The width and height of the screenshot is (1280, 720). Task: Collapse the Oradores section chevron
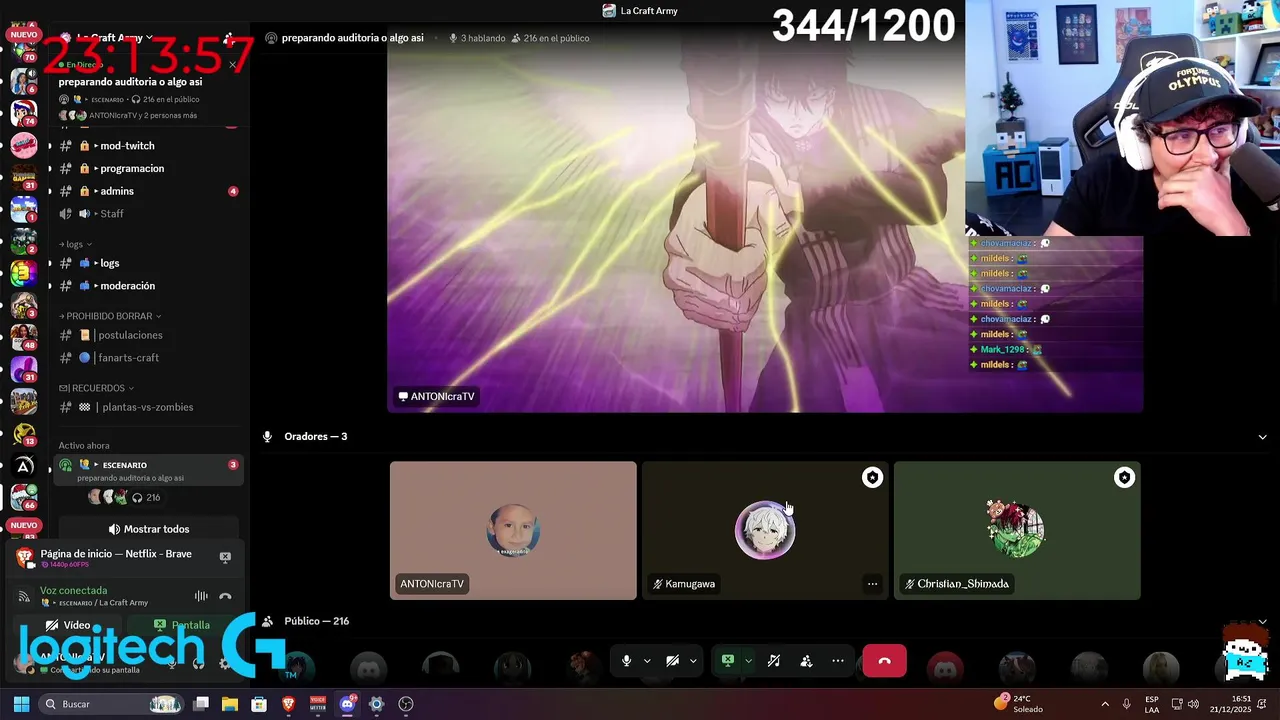[1262, 437]
